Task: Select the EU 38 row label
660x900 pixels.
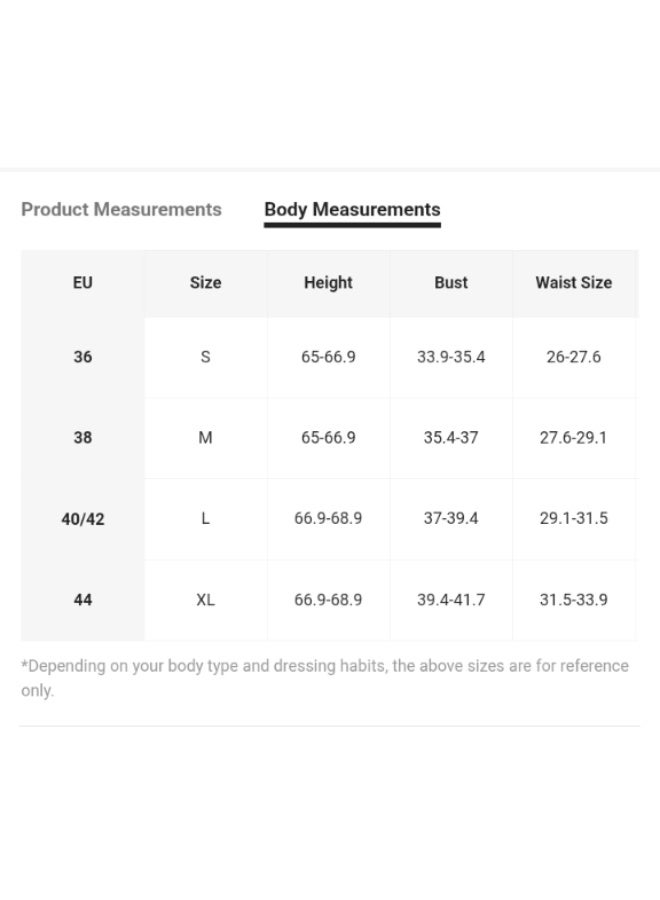Action: [x=83, y=438]
